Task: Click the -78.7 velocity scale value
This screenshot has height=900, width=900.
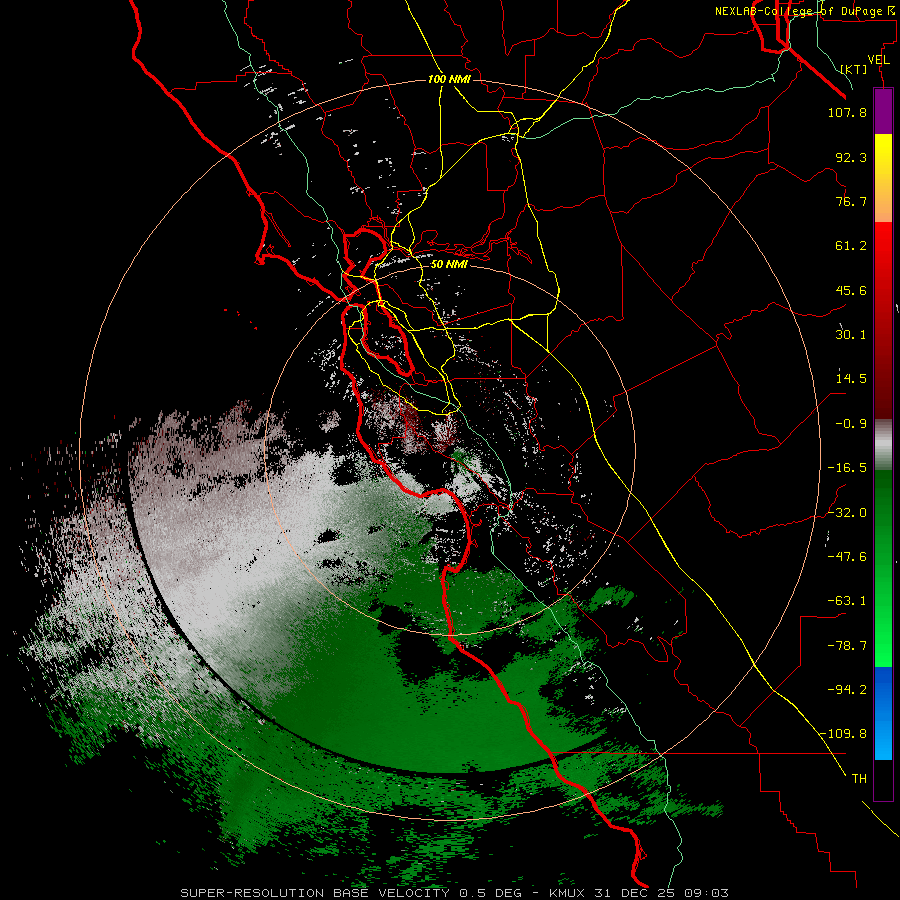Action: point(847,646)
